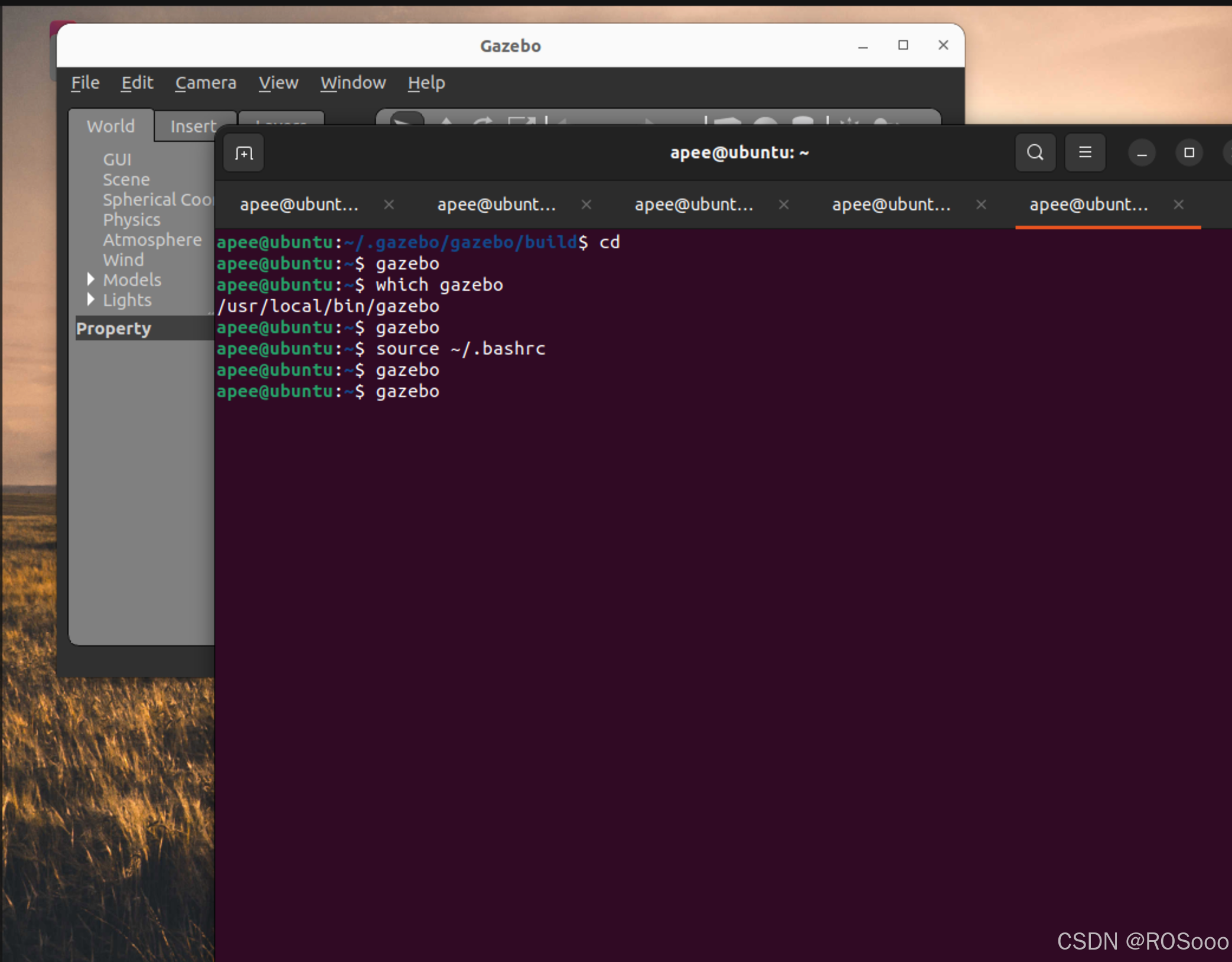Close the third terminal tab
The image size is (1232, 962).
(784, 204)
